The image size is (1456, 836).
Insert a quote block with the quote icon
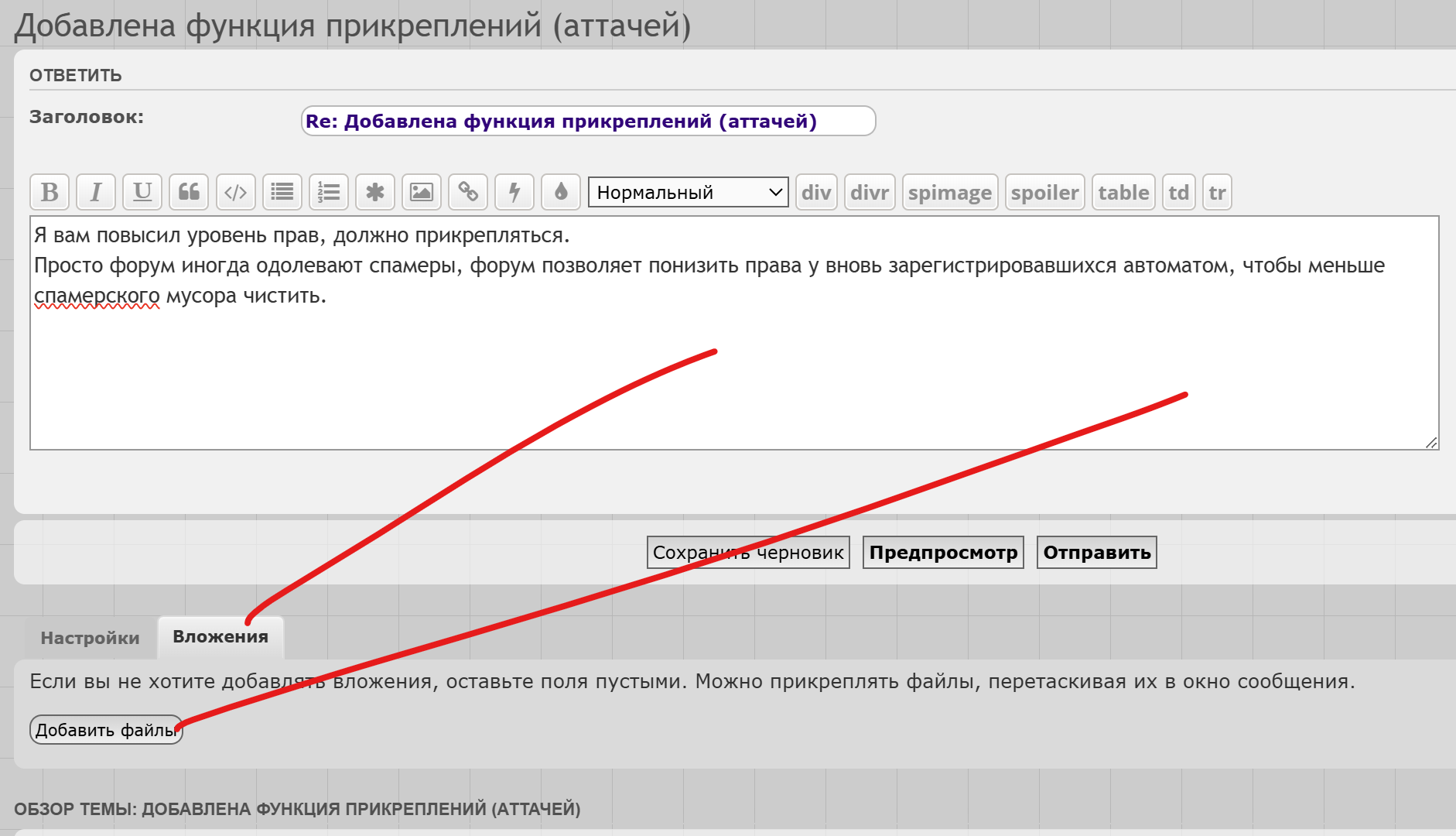pos(189,192)
